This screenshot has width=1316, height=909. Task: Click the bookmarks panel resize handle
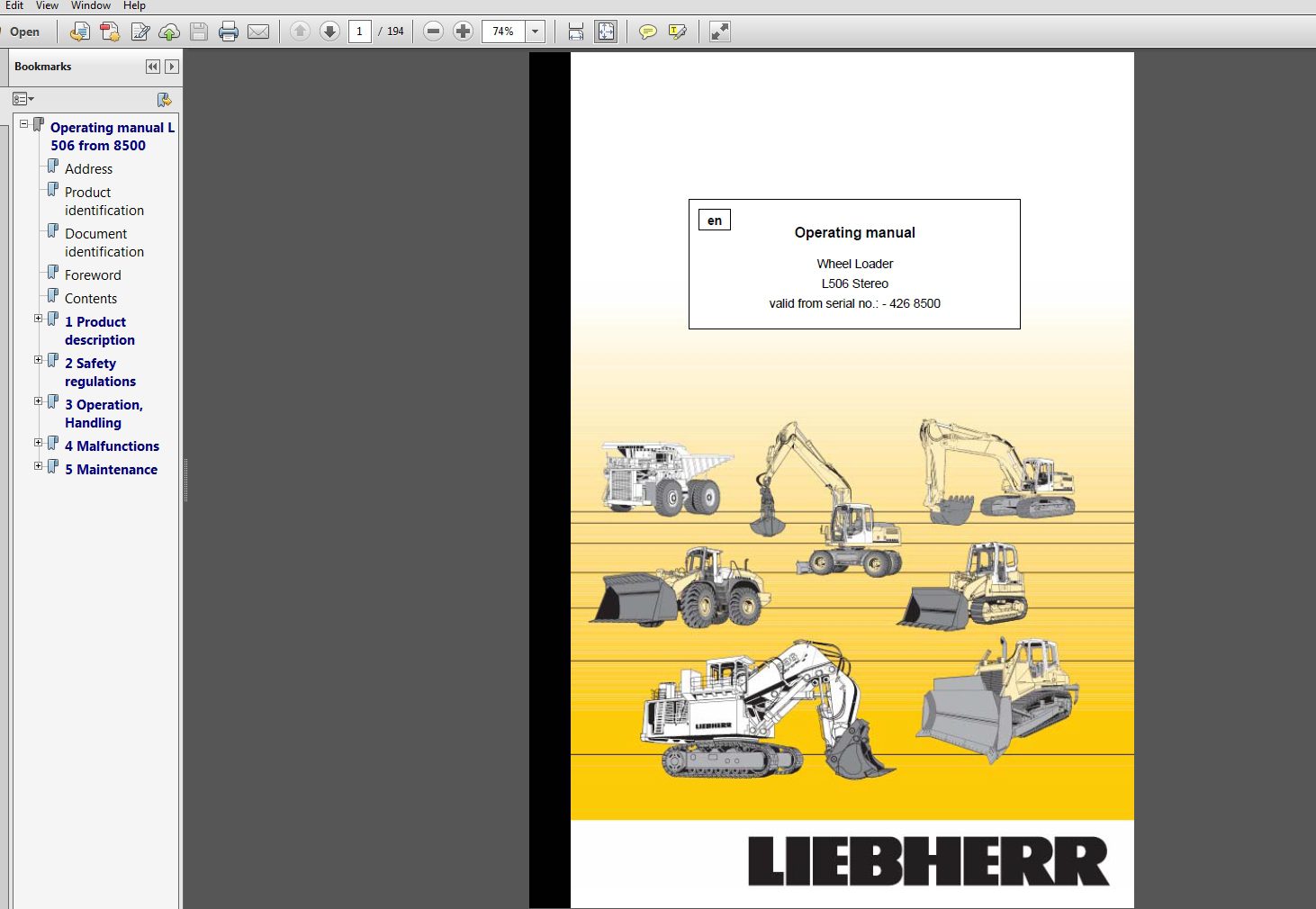185,480
